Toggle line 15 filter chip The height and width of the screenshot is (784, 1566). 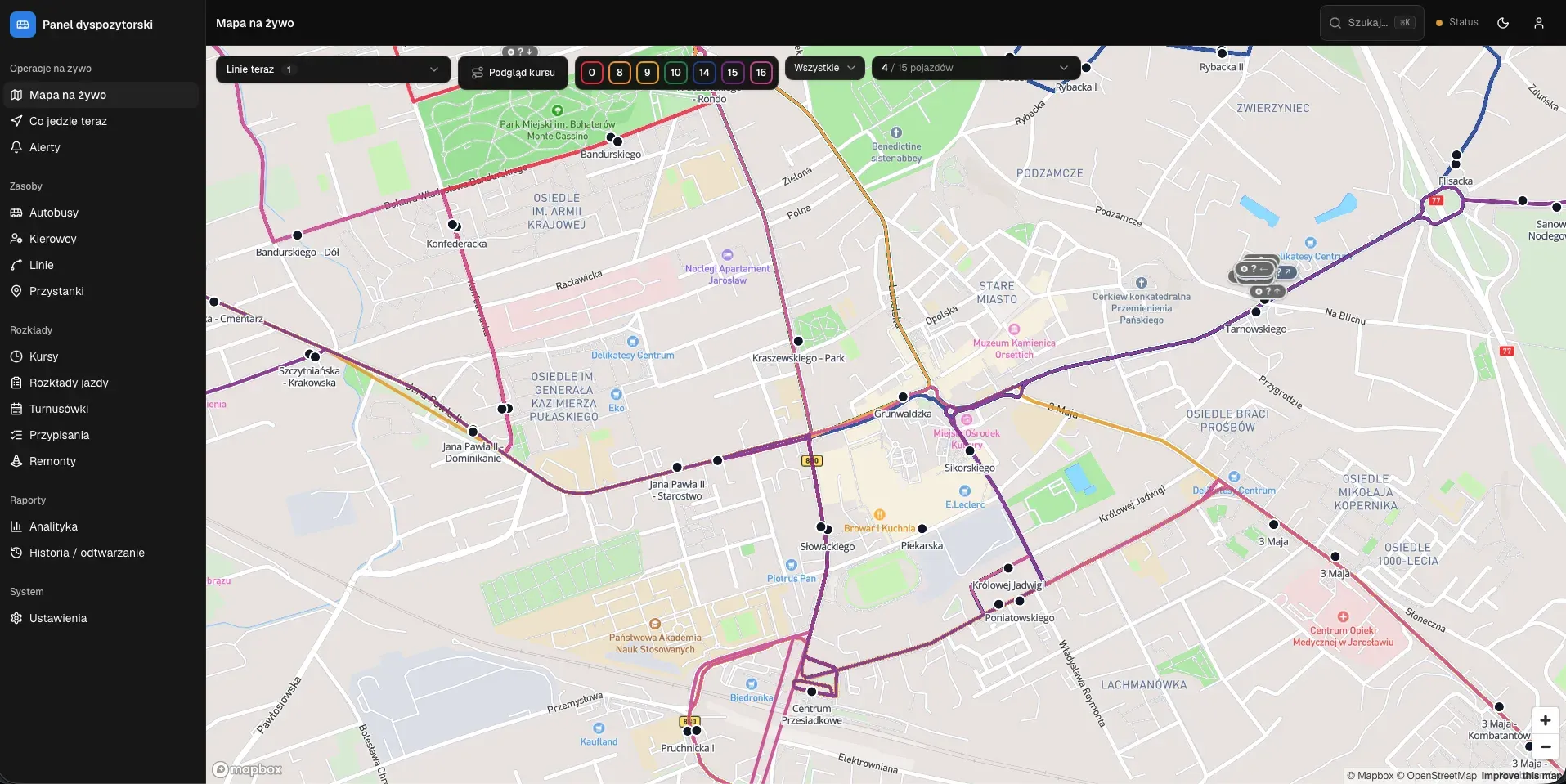click(733, 73)
